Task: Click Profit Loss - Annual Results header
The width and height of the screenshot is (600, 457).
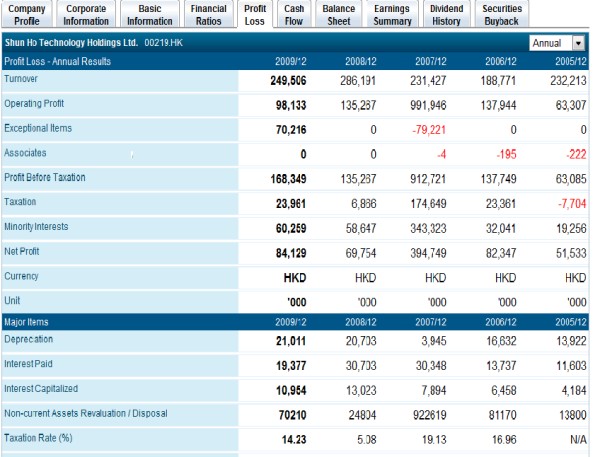Action: pyautogui.click(x=57, y=62)
